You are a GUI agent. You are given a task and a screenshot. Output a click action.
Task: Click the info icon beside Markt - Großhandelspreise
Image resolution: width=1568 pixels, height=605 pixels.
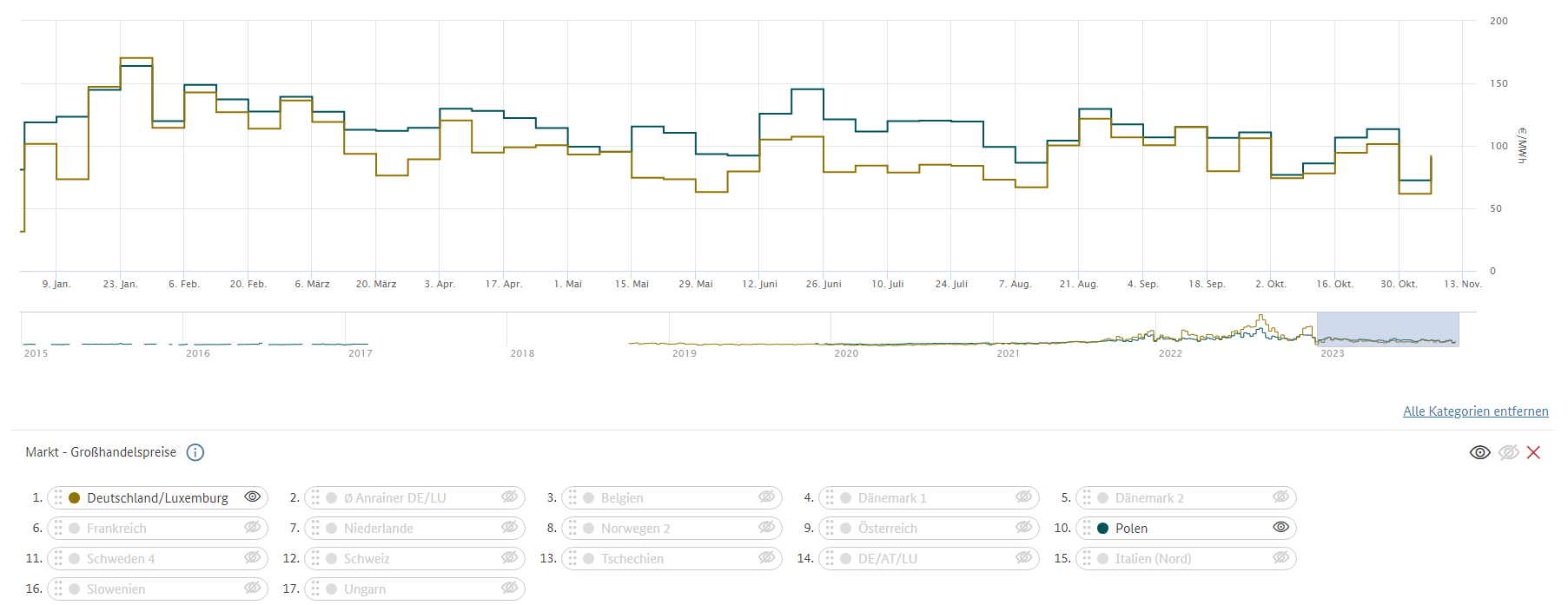tap(195, 452)
